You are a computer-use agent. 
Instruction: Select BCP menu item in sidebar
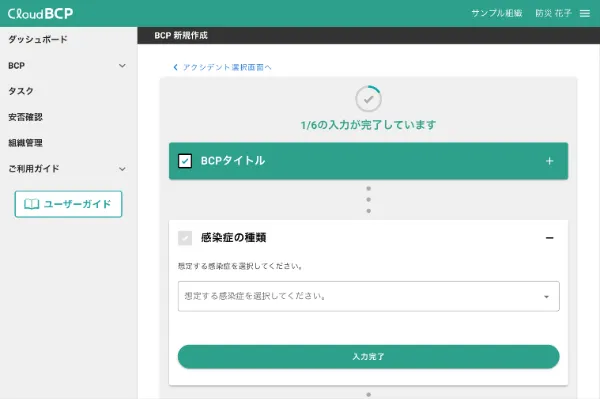pos(16,66)
